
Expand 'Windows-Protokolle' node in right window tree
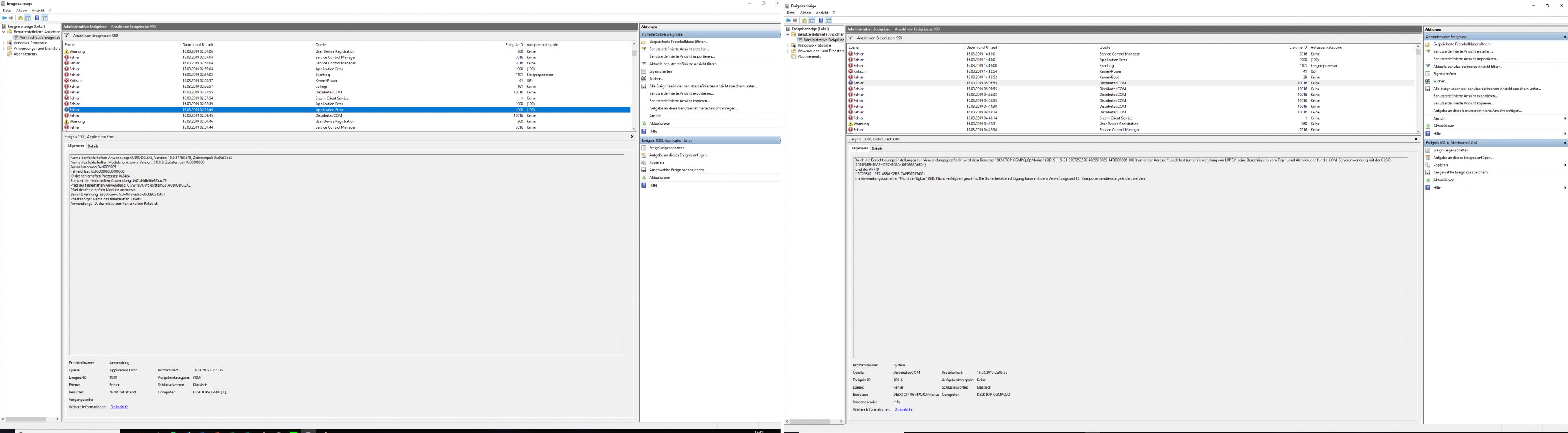[x=788, y=46]
